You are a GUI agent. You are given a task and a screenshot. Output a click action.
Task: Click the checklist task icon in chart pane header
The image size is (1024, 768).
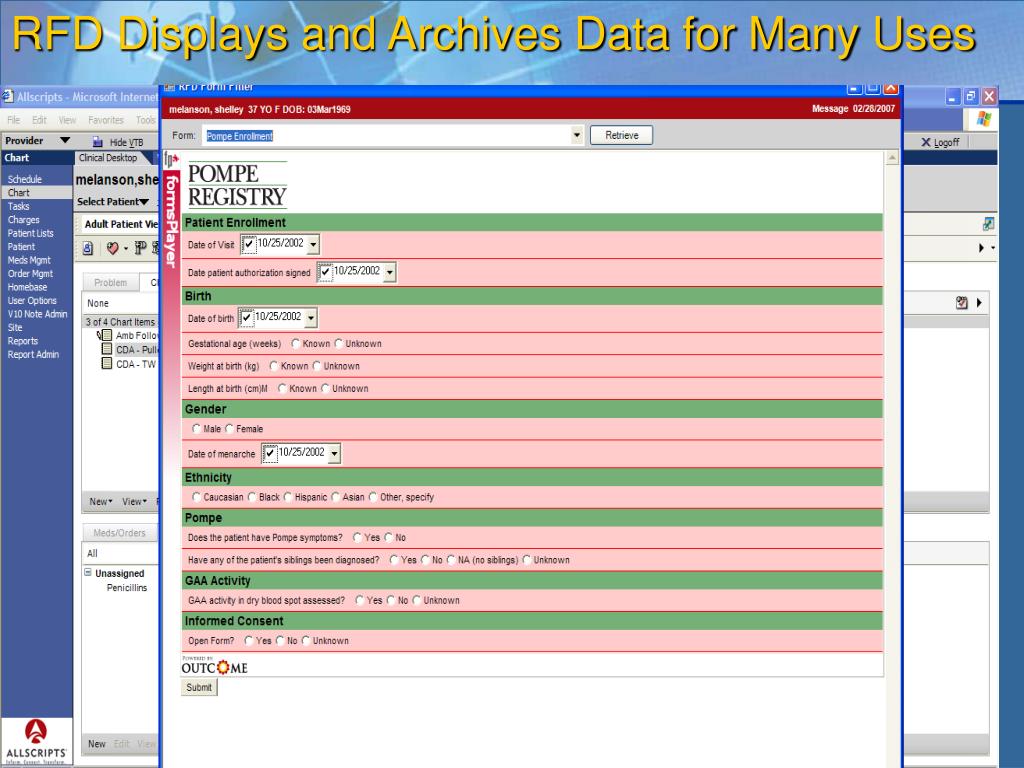coord(961,302)
